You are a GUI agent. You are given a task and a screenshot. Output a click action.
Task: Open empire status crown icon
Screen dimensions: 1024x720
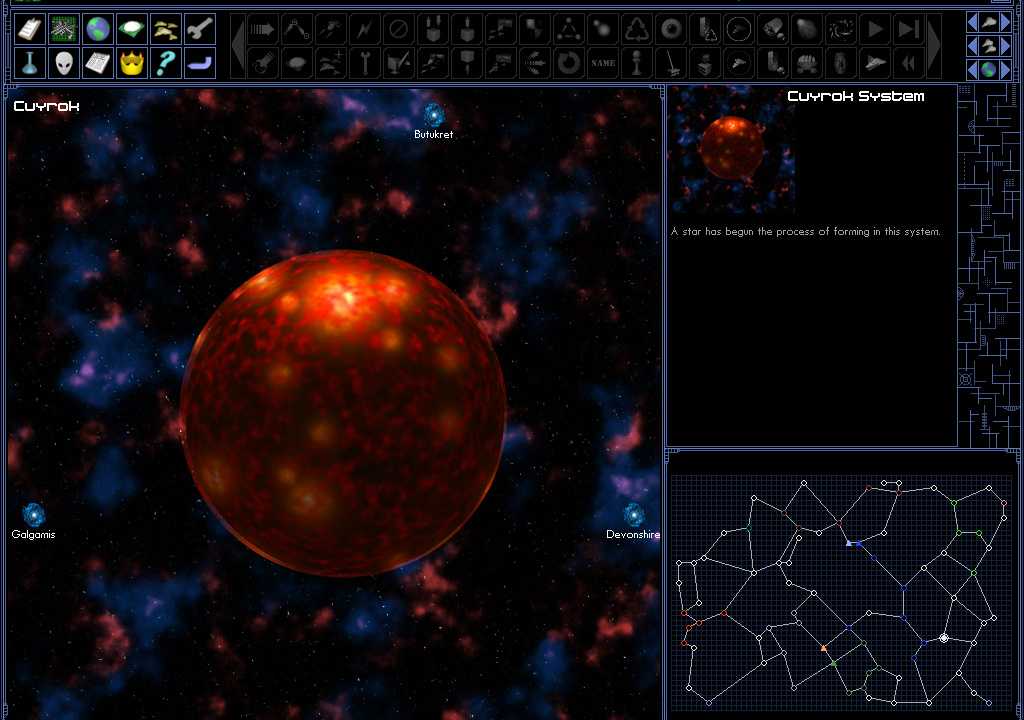pos(132,63)
